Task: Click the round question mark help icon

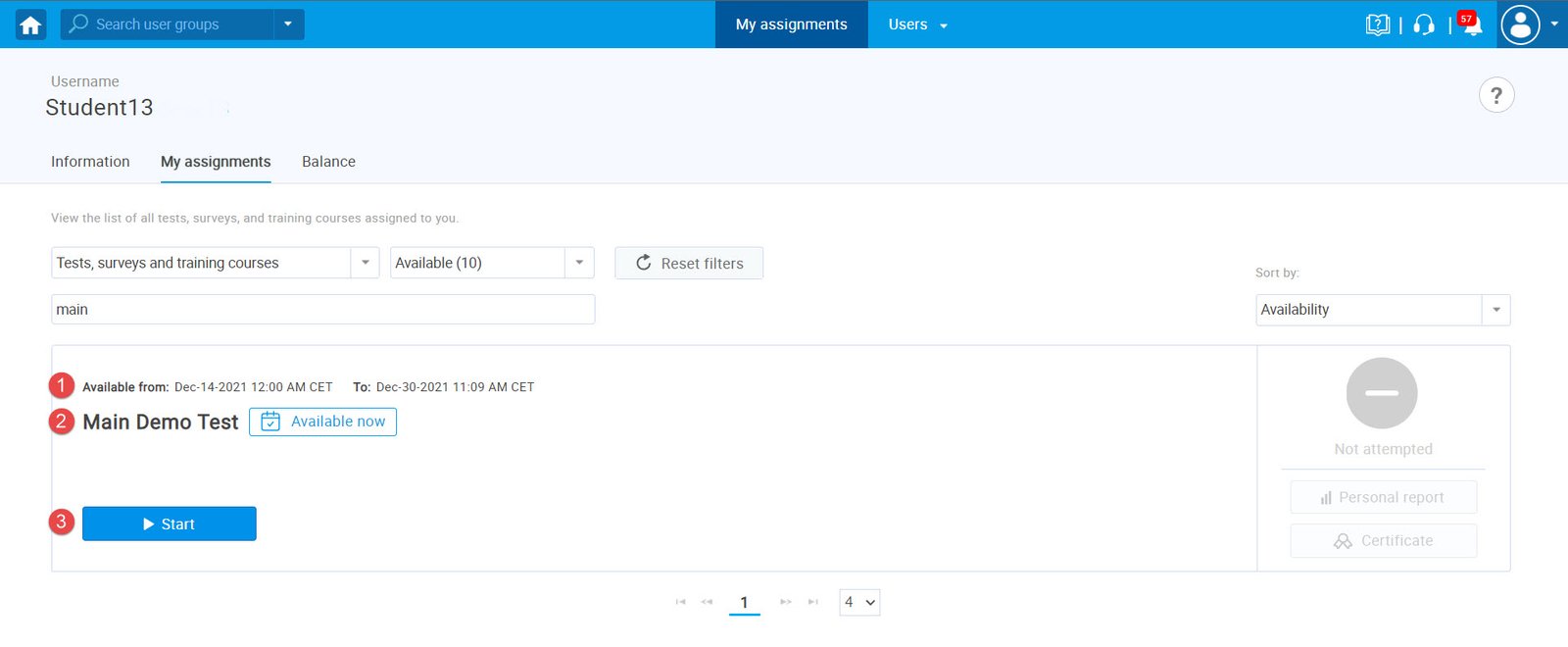Action: coord(1495,95)
